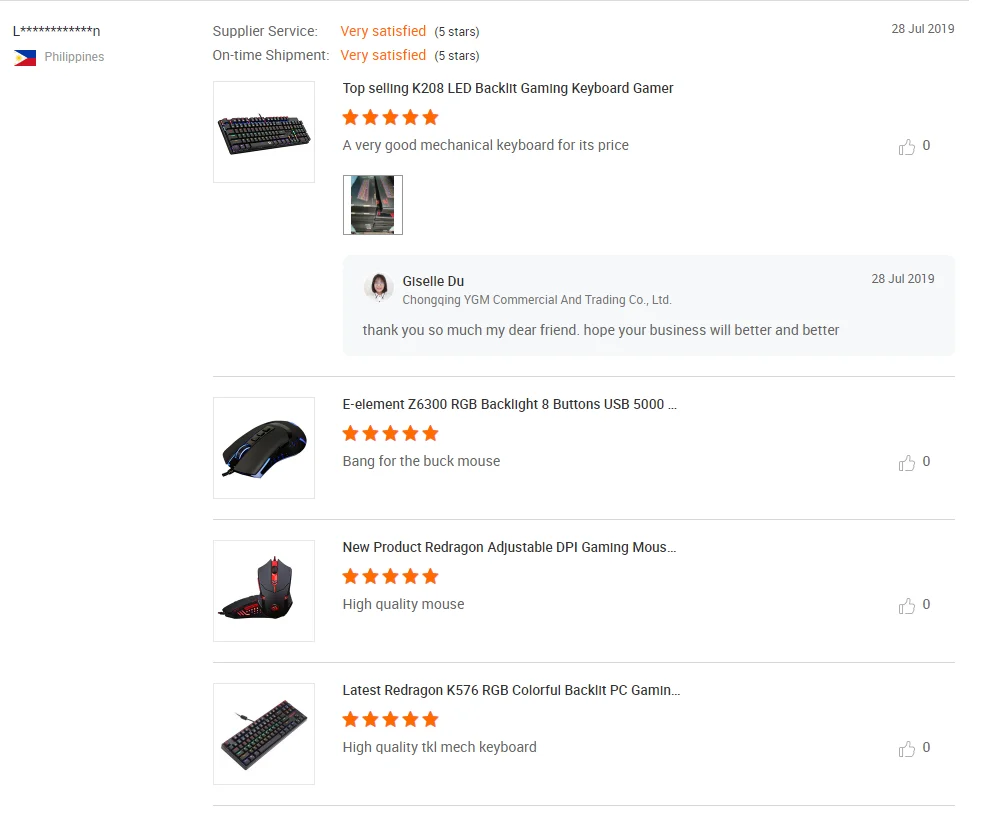Like the K208 keyboard review with thumbs-up
998x813 pixels.
[x=907, y=147]
